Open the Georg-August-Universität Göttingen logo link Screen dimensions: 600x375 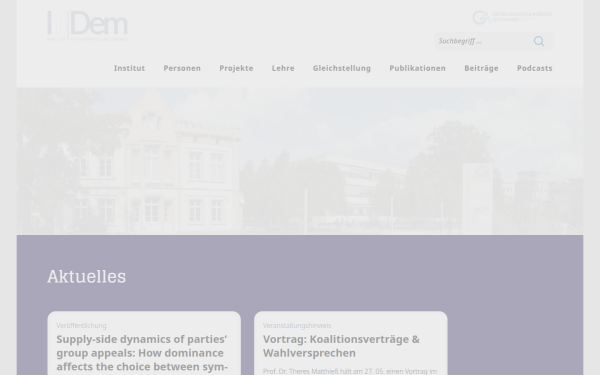pyautogui.click(x=512, y=17)
